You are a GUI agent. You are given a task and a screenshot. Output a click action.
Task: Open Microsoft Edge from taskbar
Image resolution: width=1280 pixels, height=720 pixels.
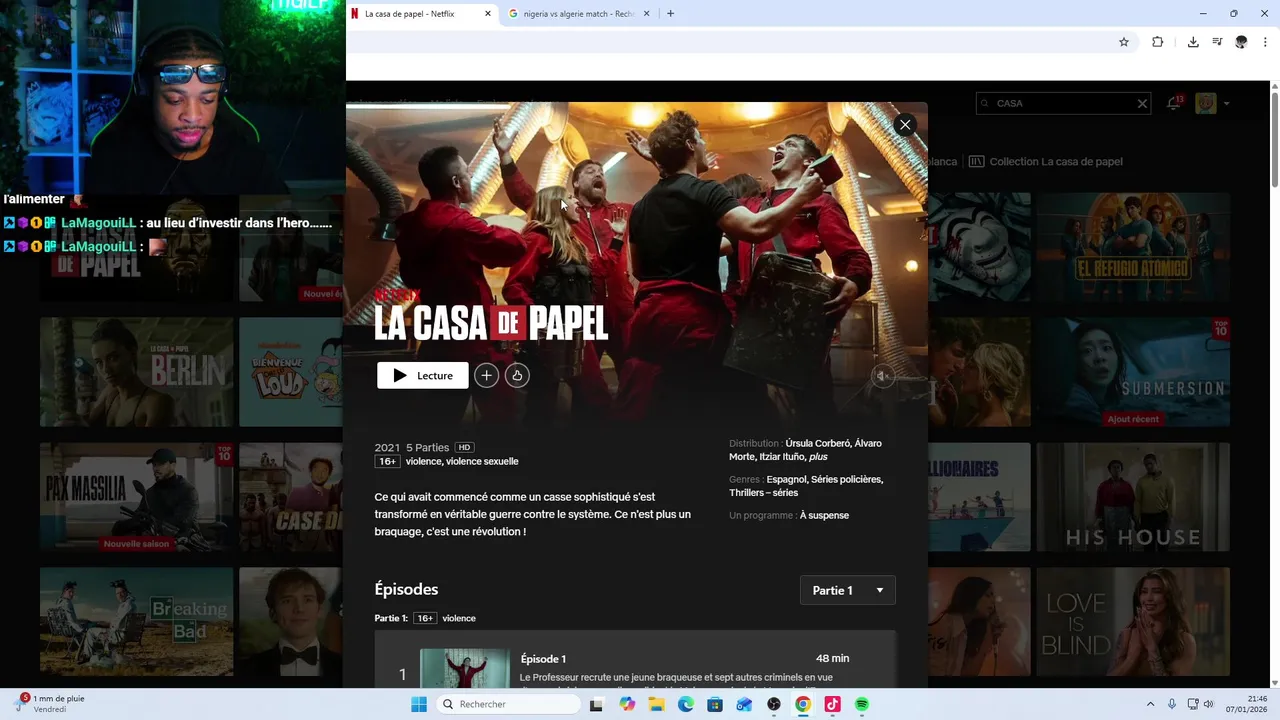point(686,704)
